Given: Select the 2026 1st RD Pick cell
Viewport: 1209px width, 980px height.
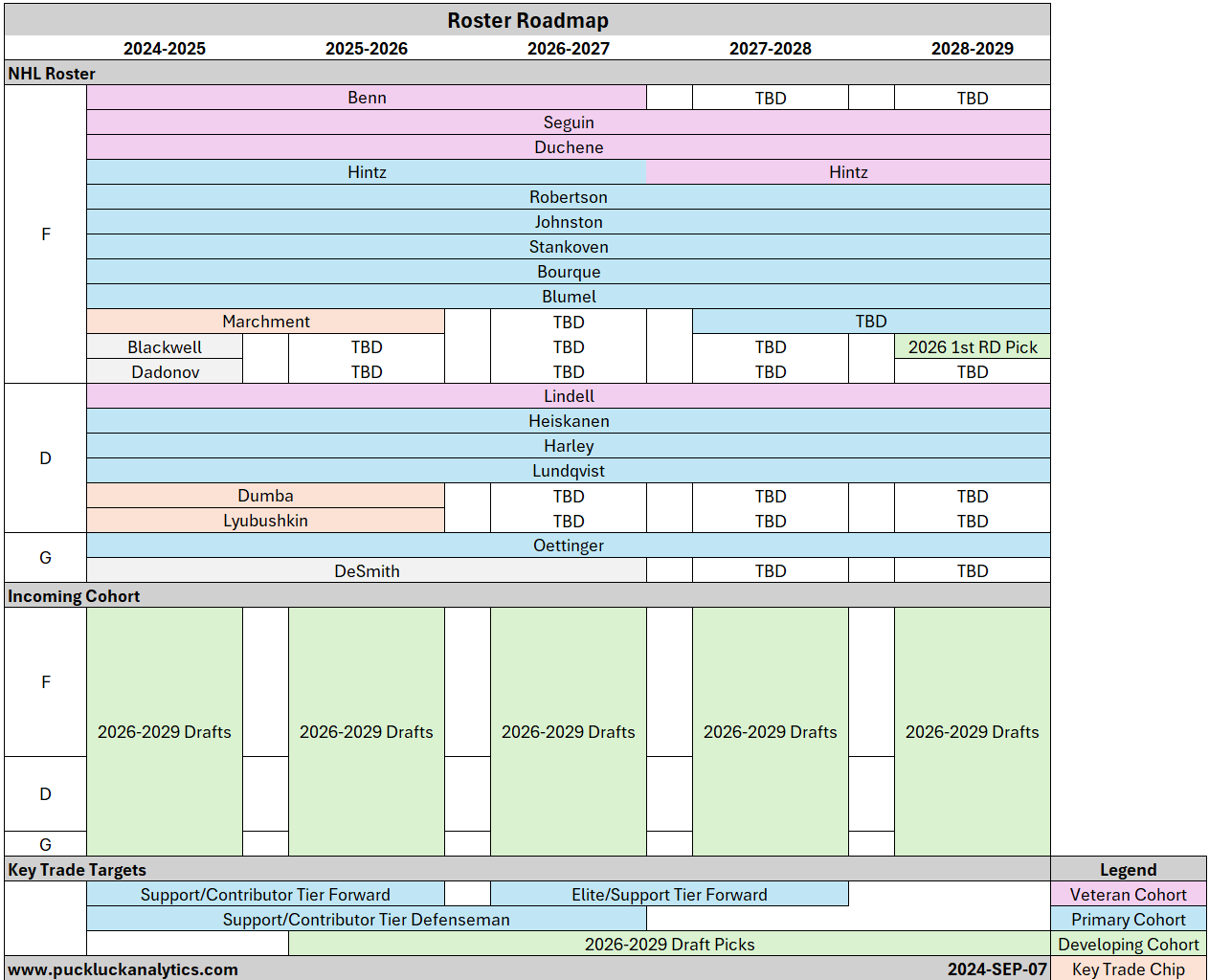Looking at the screenshot, I should pos(972,346).
